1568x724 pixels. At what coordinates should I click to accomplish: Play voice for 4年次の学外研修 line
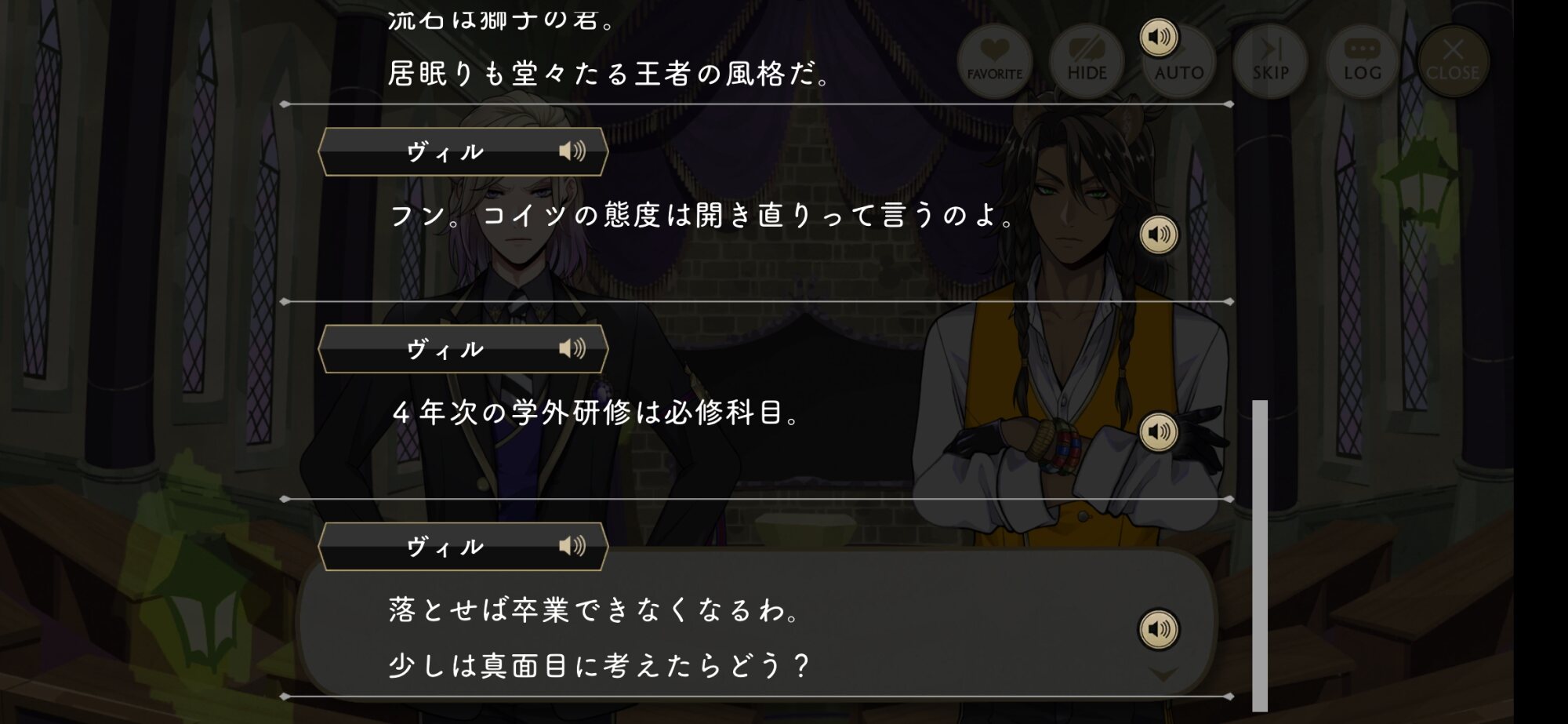pyautogui.click(x=1159, y=431)
